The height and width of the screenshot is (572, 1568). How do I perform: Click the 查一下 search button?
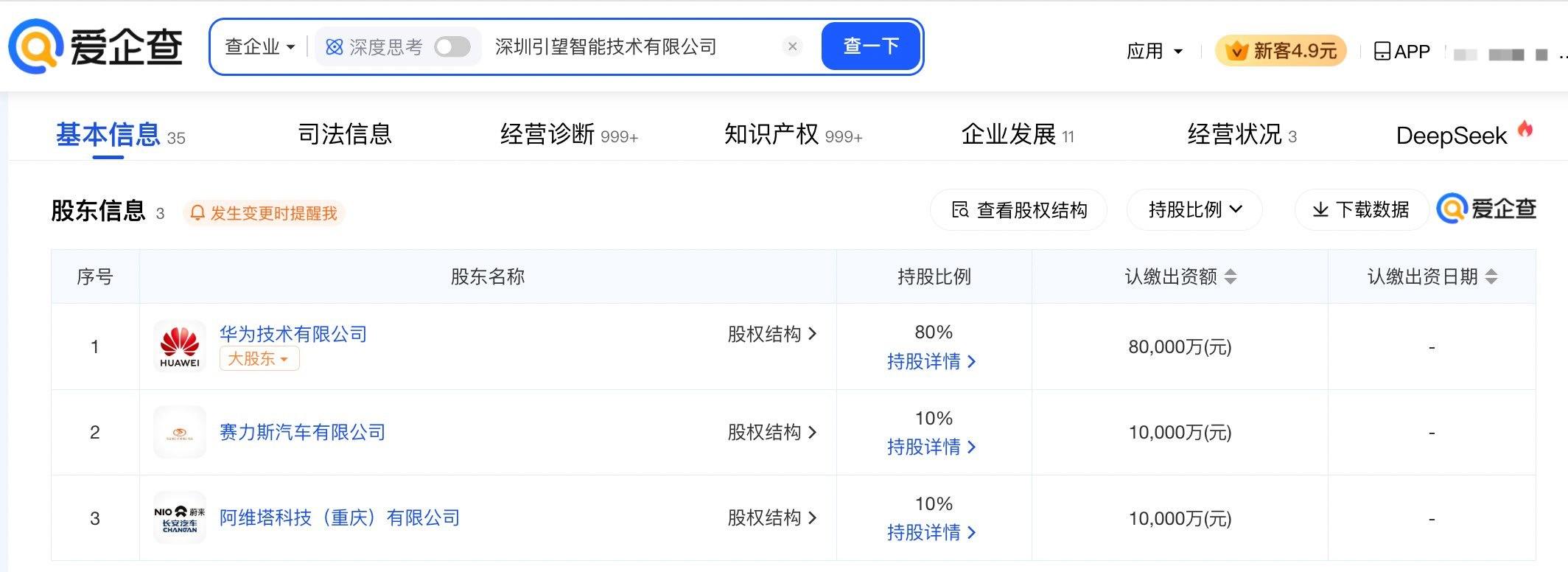click(x=870, y=46)
